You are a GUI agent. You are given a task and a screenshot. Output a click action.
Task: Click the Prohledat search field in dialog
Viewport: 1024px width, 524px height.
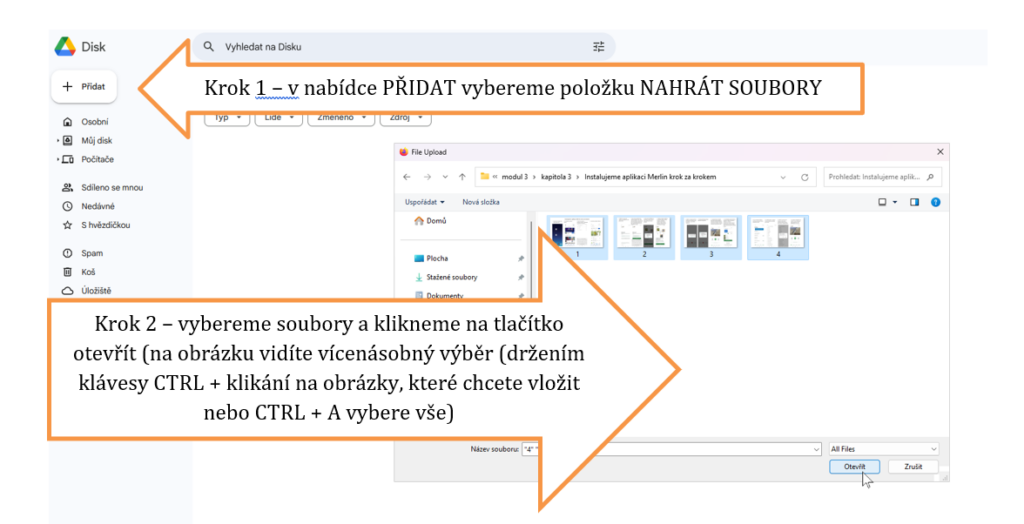tap(880, 177)
